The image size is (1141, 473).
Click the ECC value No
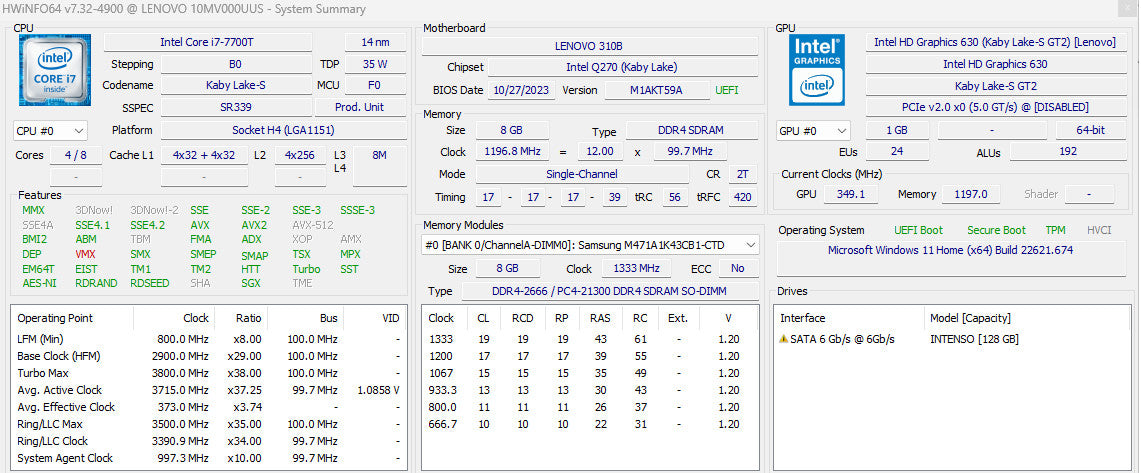(x=738, y=269)
